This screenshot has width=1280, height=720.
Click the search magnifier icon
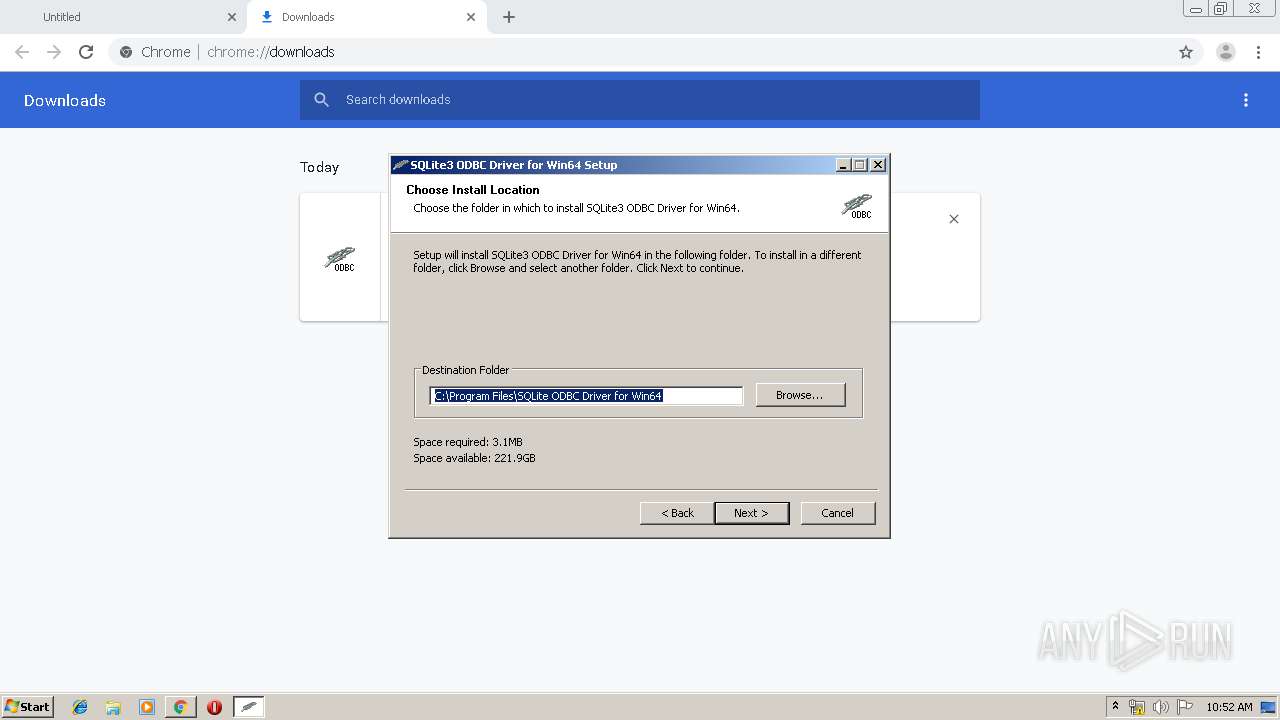click(321, 100)
